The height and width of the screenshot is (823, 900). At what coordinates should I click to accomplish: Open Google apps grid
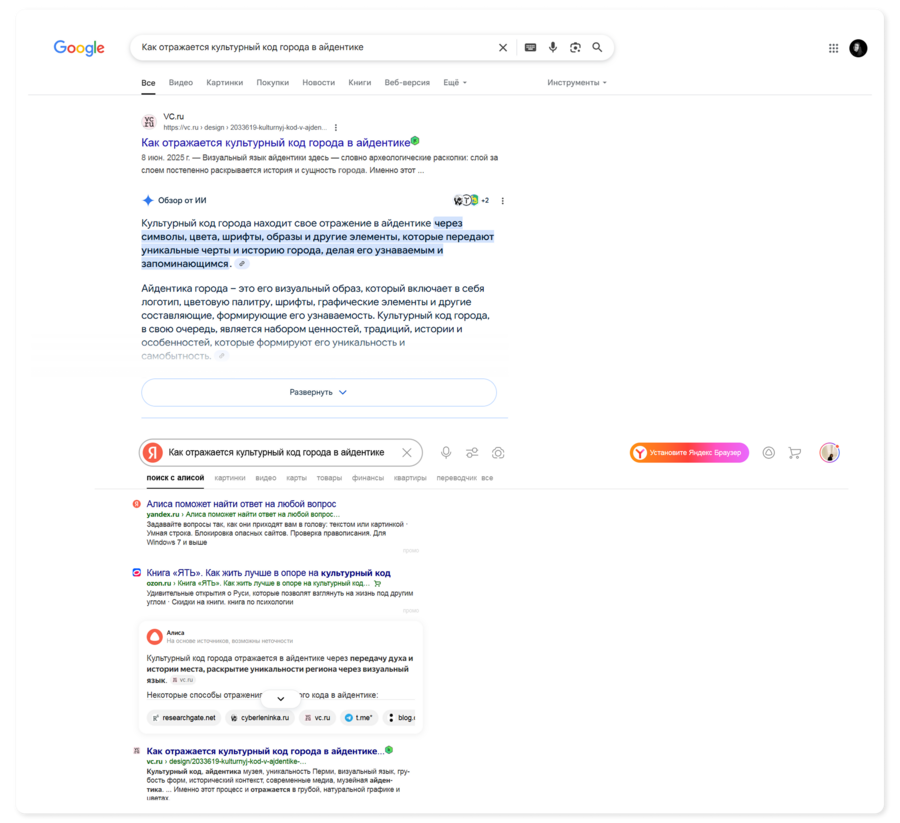pos(833,48)
